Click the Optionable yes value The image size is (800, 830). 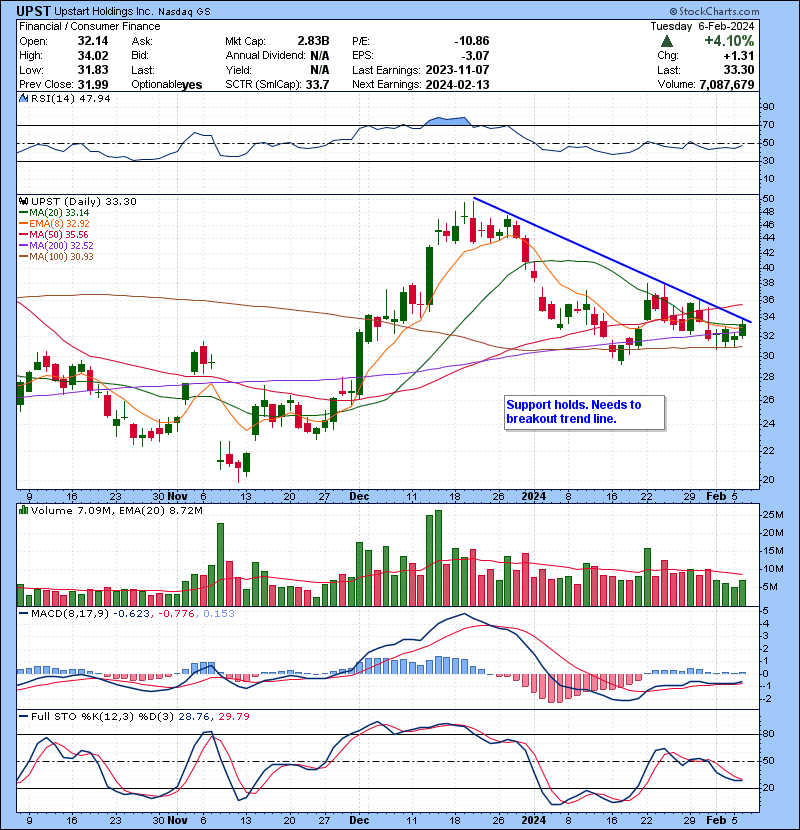pyautogui.click(x=192, y=85)
